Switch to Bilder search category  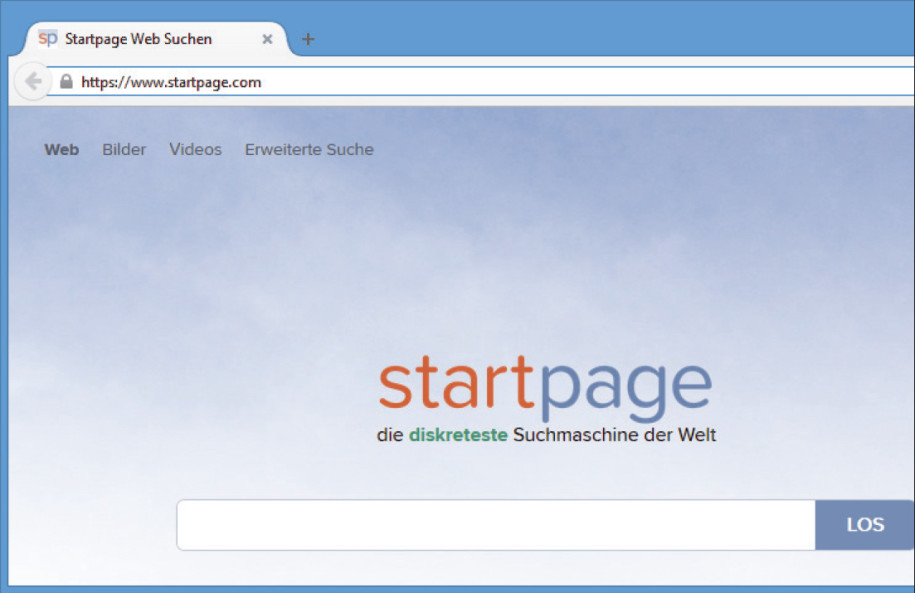tap(124, 149)
